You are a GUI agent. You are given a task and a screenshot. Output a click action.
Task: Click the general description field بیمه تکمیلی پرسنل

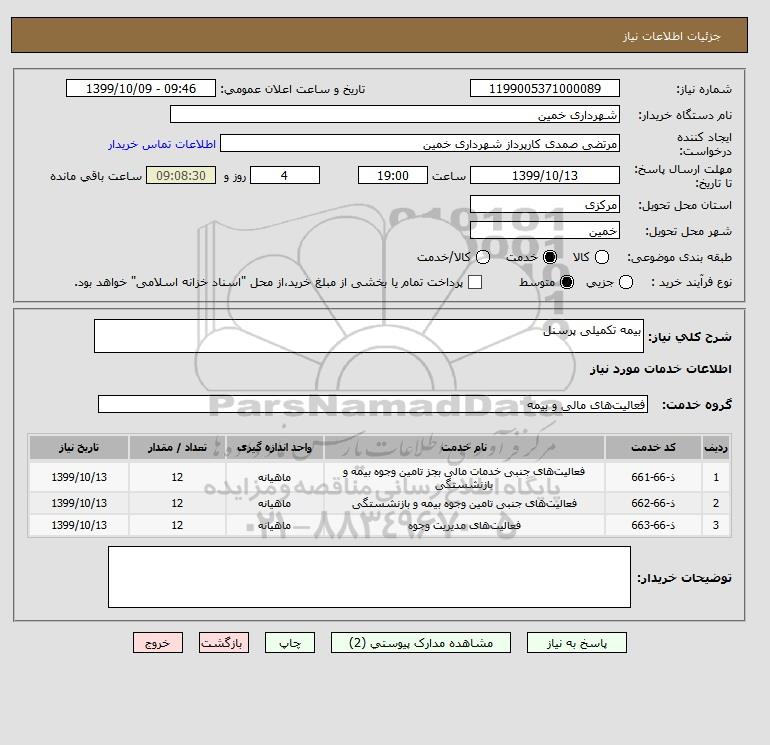pyautogui.click(x=369, y=336)
